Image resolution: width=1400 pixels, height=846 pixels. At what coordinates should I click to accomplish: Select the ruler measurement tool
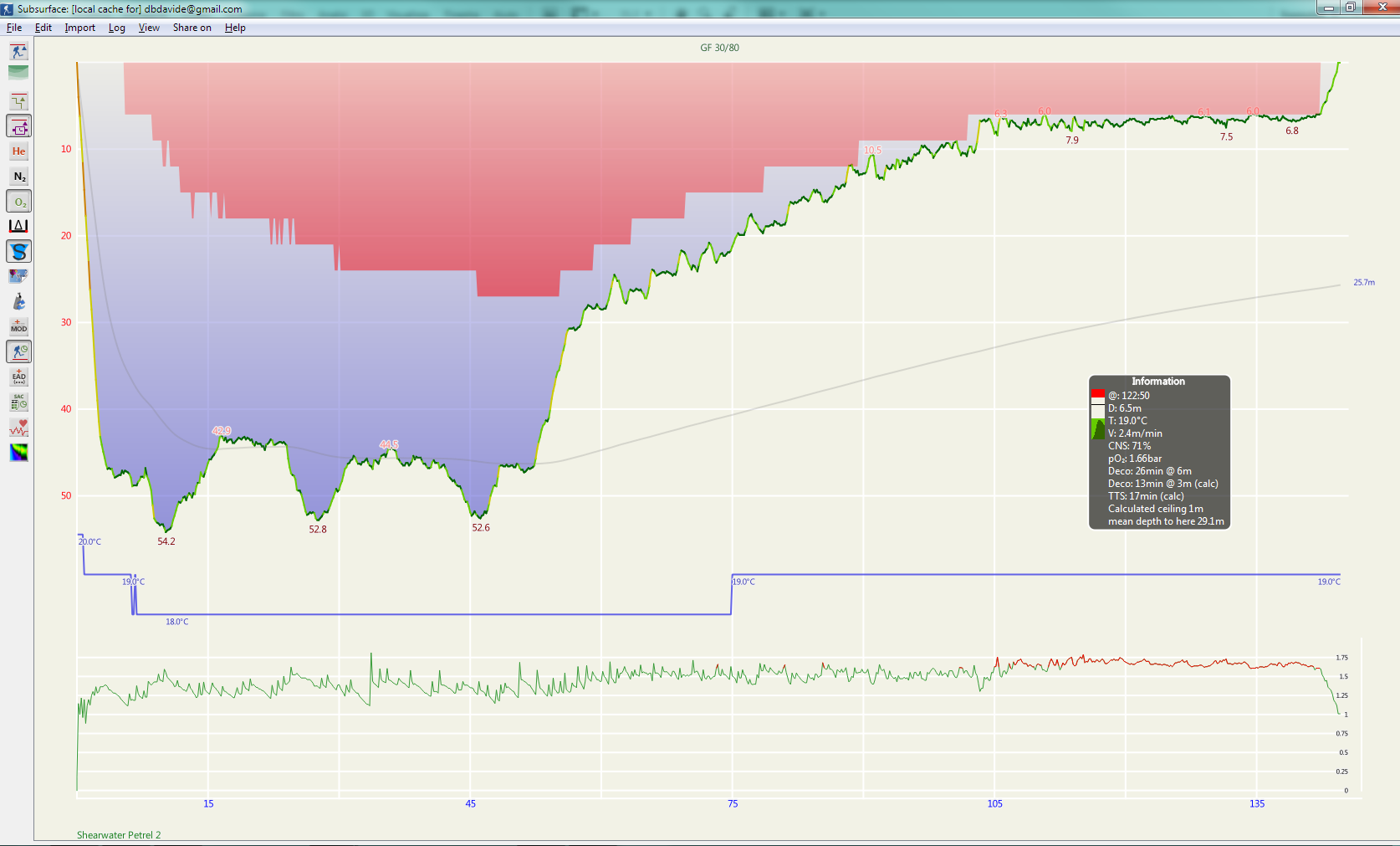pyautogui.click(x=18, y=225)
